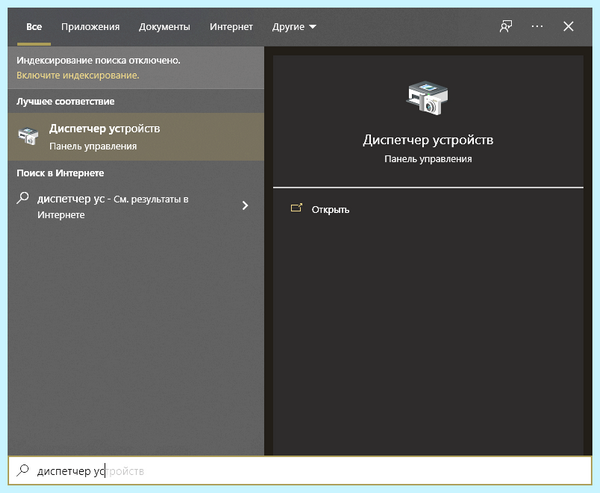Click the feedback person icon
600x493 pixels.
505,26
